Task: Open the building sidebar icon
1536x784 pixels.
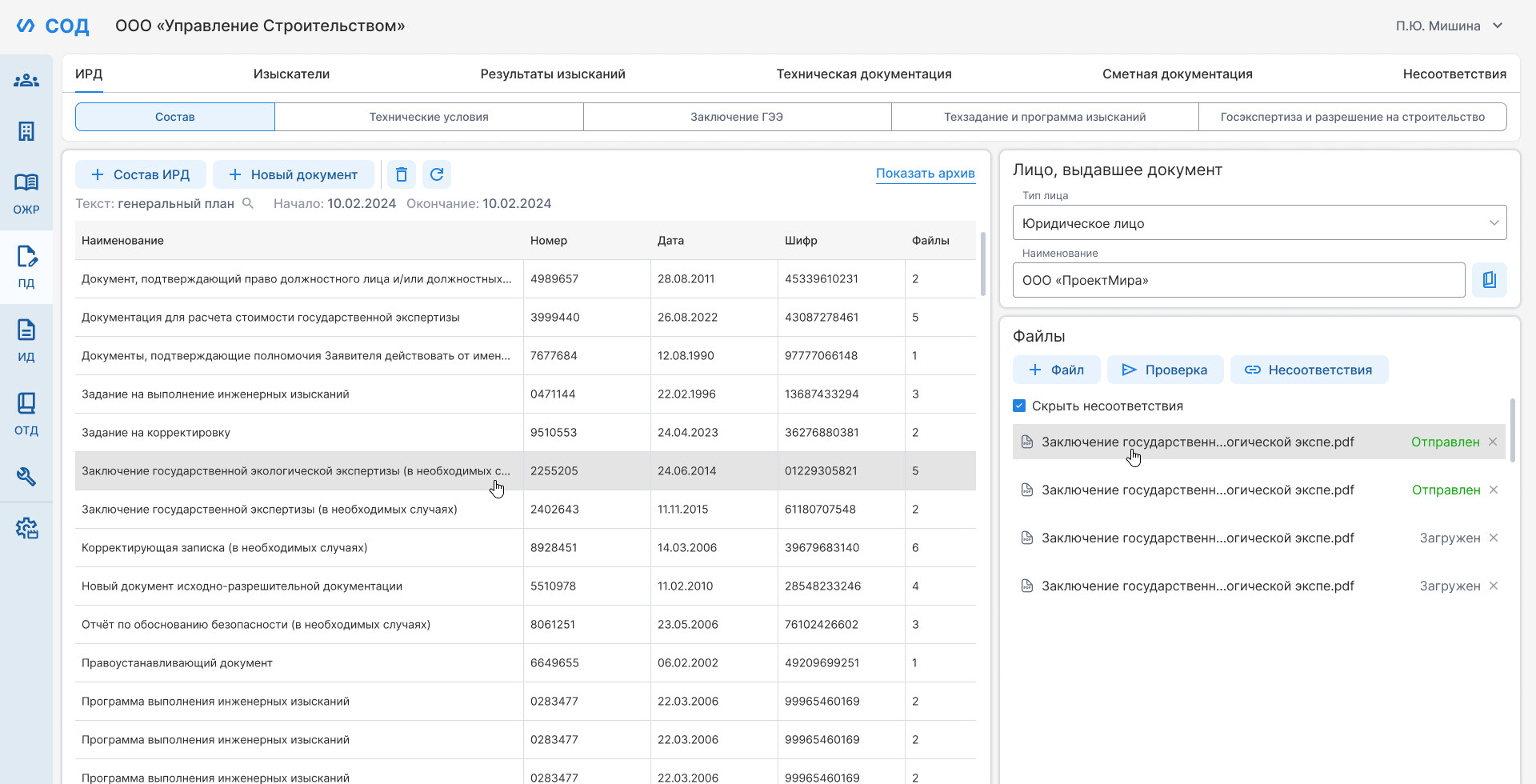Action: (x=26, y=131)
